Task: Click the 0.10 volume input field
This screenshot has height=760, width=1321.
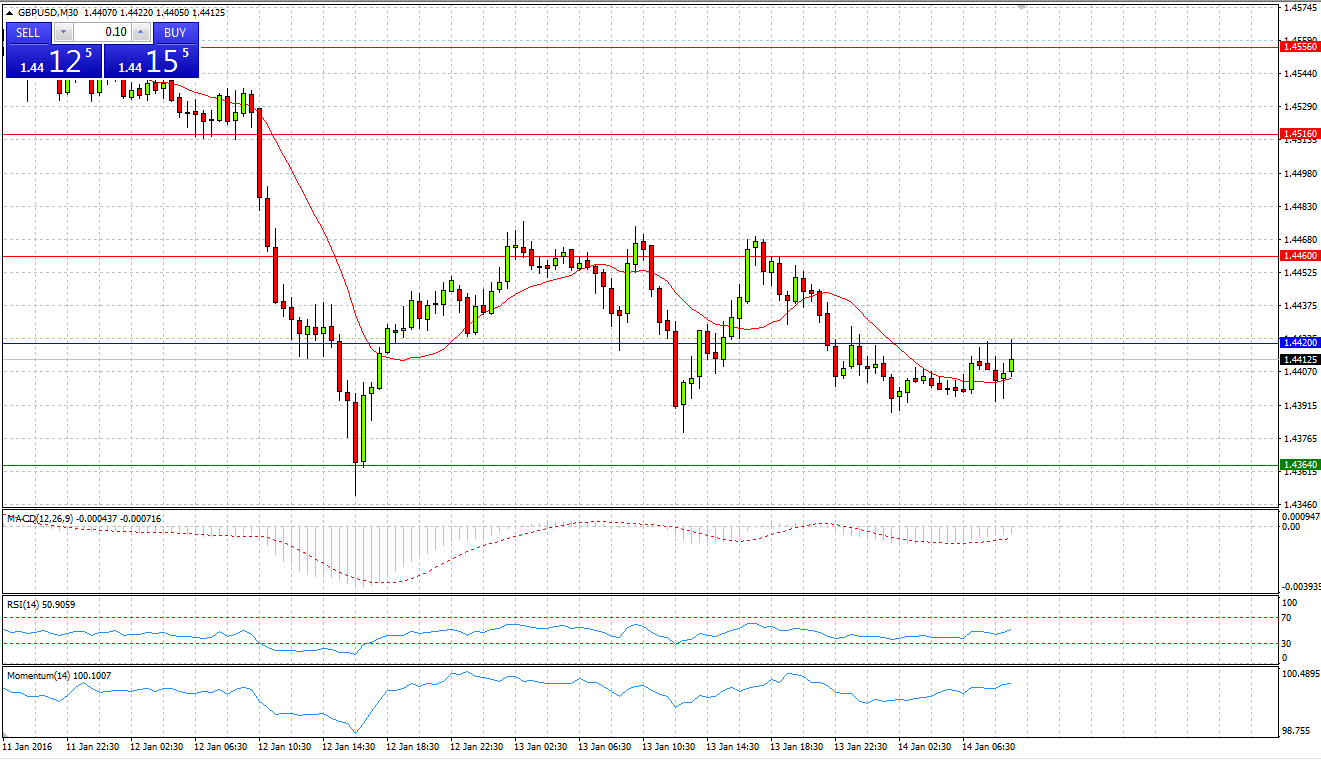Action: 101,33
